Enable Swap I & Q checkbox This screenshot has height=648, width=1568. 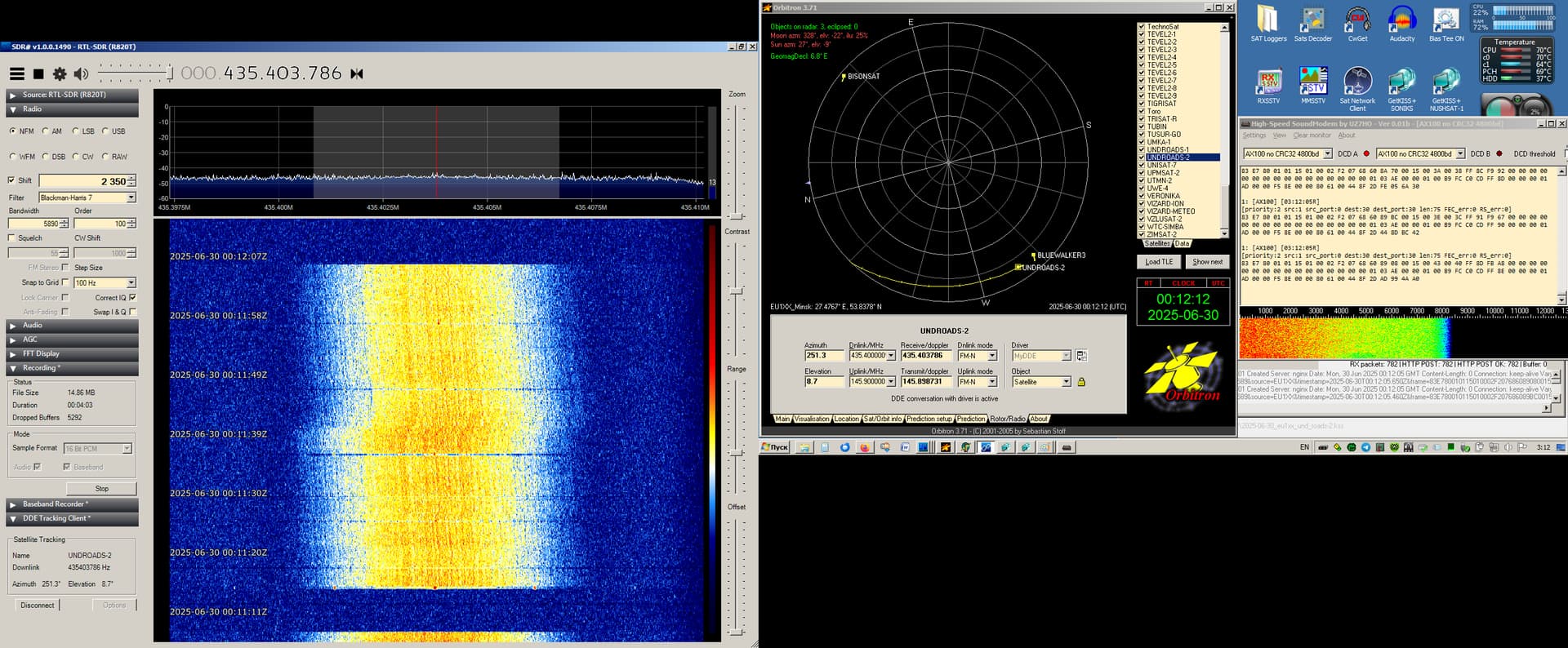[x=132, y=312]
